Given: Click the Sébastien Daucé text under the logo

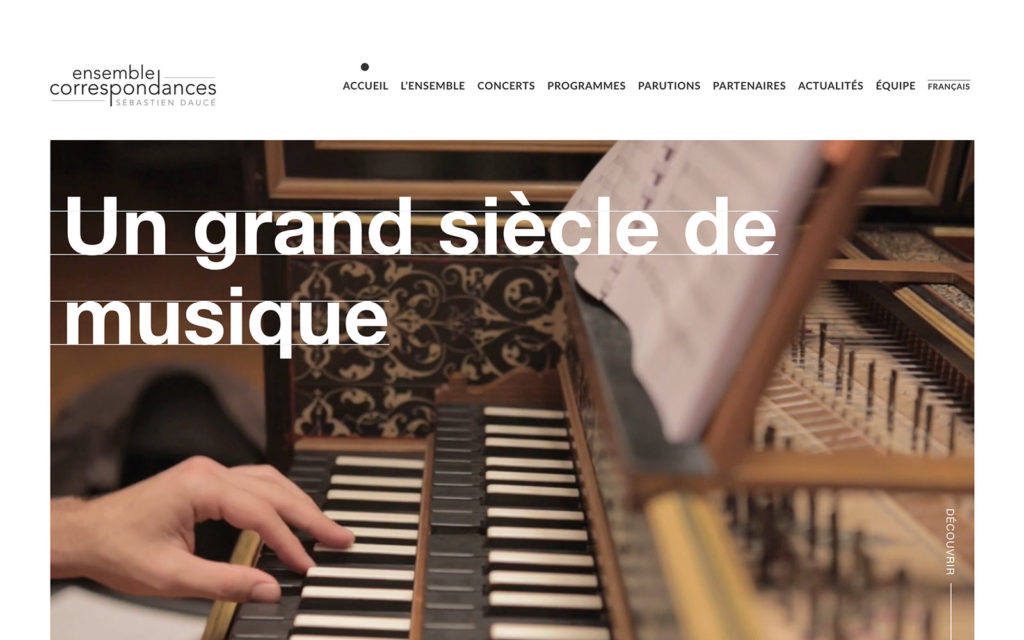Looking at the screenshot, I should tap(165, 103).
